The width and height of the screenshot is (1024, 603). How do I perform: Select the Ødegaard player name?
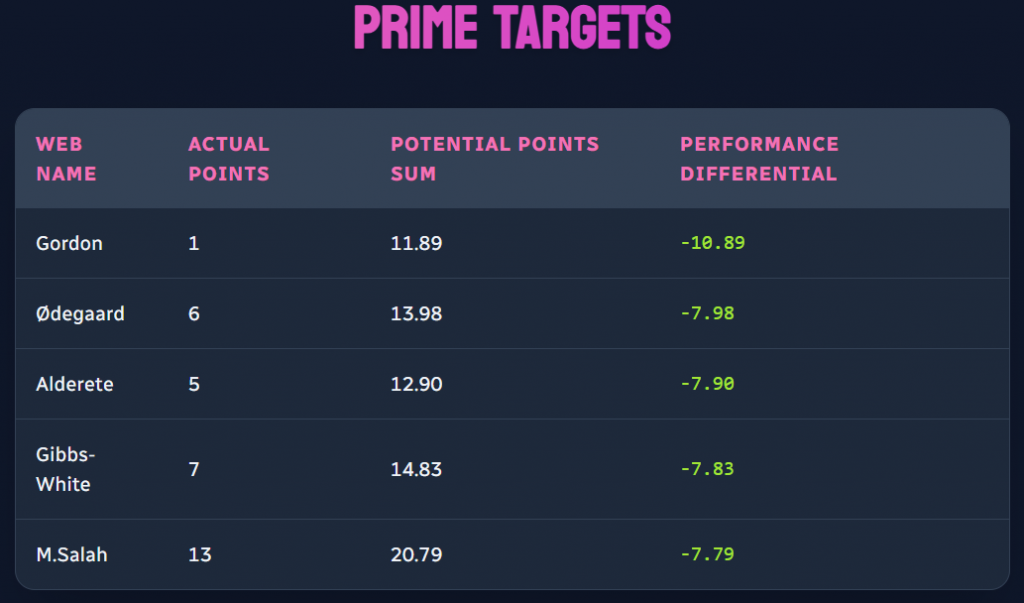point(80,314)
